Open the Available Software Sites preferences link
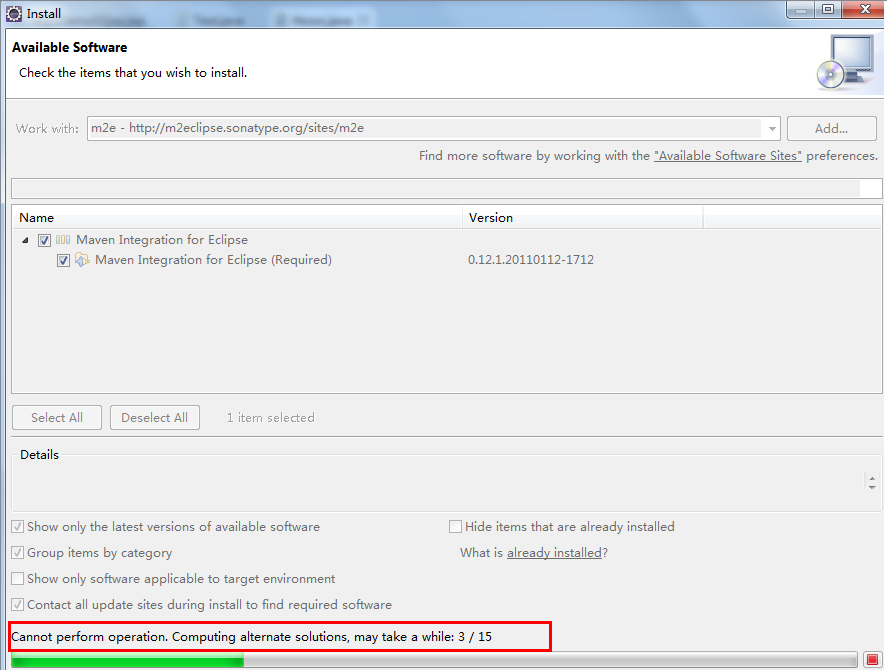Viewport: 887px width, 670px height. point(727,156)
